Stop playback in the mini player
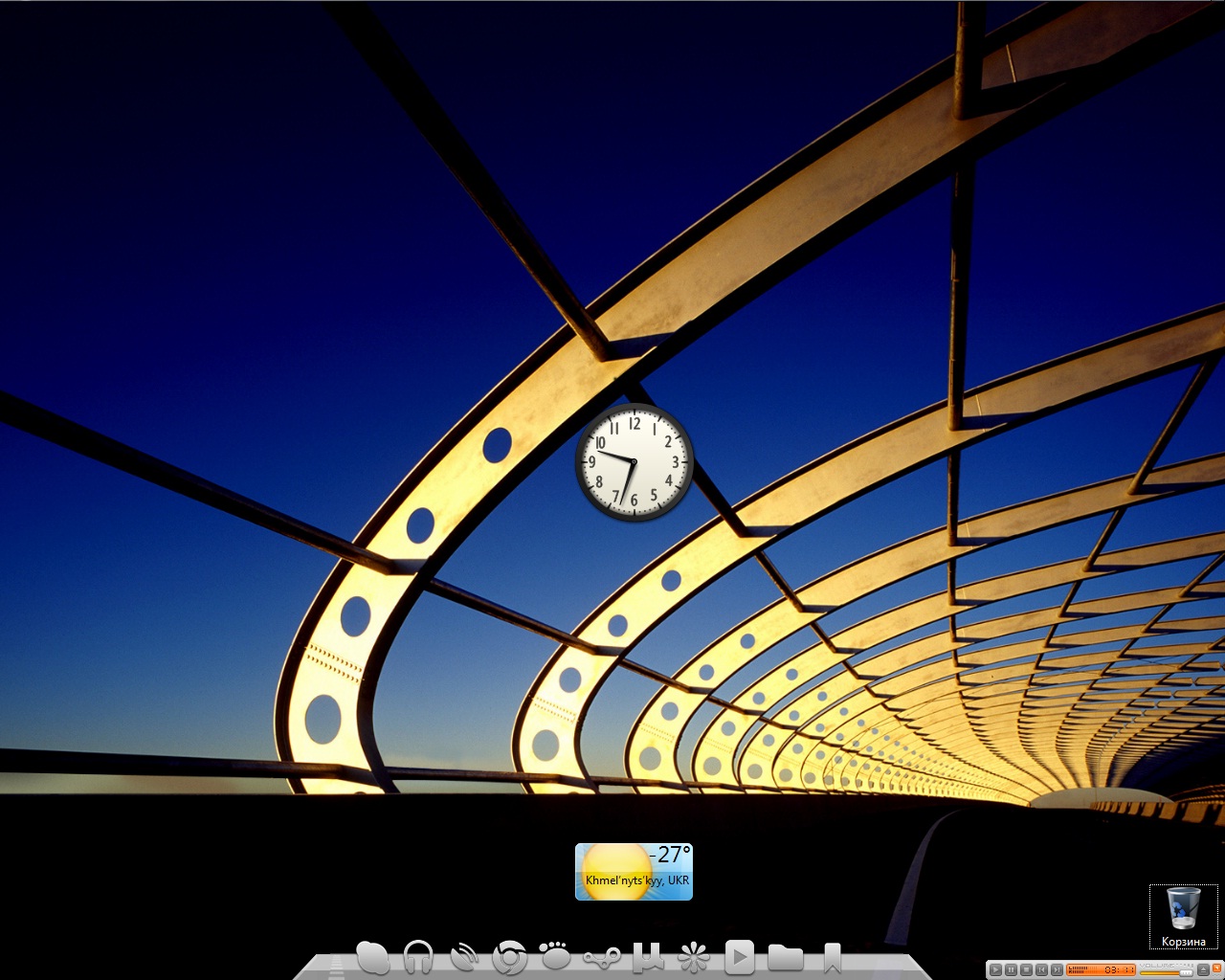 (1026, 969)
